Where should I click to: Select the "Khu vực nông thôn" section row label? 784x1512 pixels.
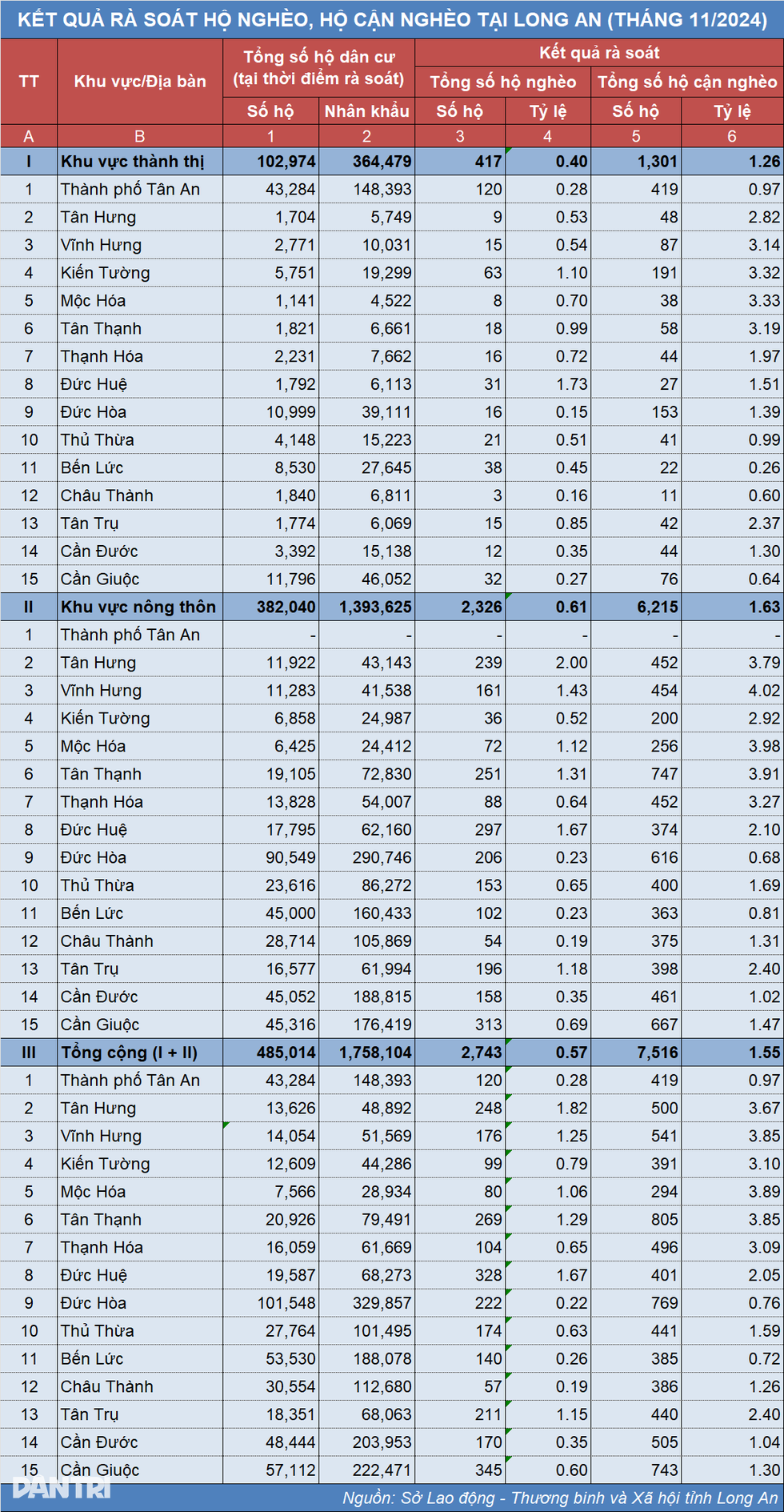coord(138,607)
